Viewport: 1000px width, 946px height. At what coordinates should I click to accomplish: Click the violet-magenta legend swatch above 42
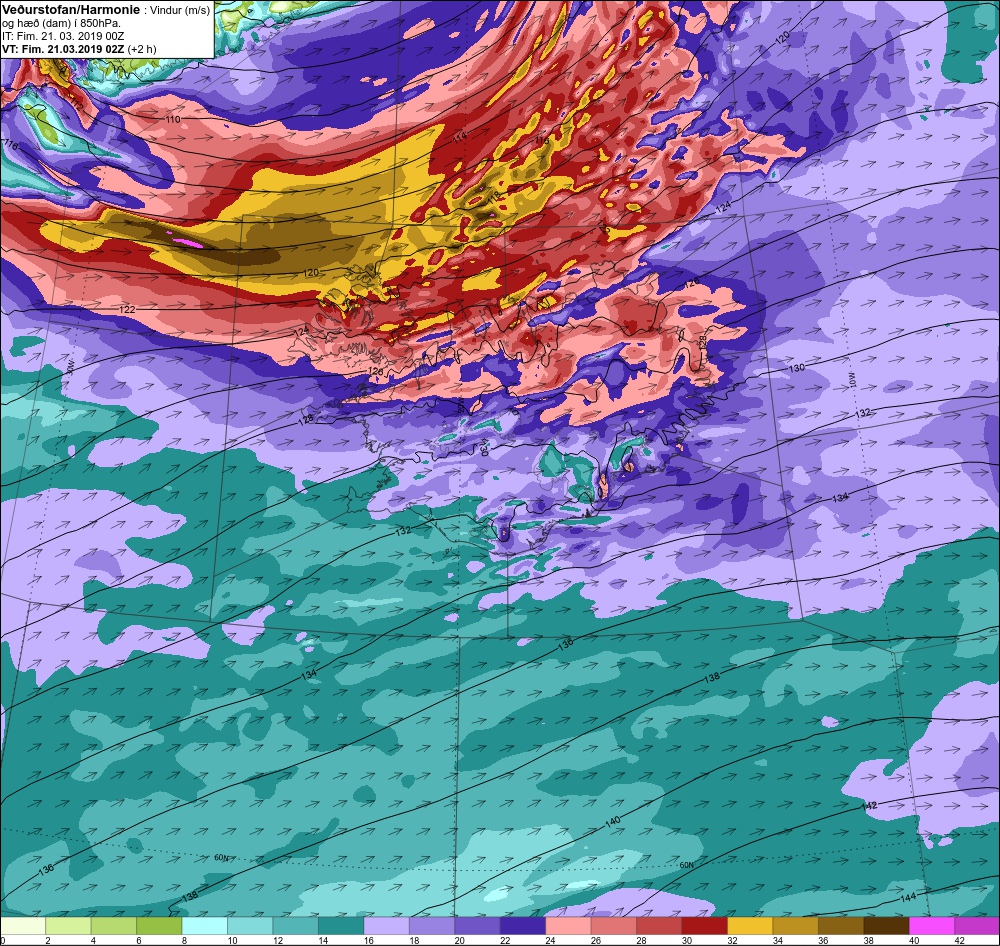pyautogui.click(x=977, y=926)
